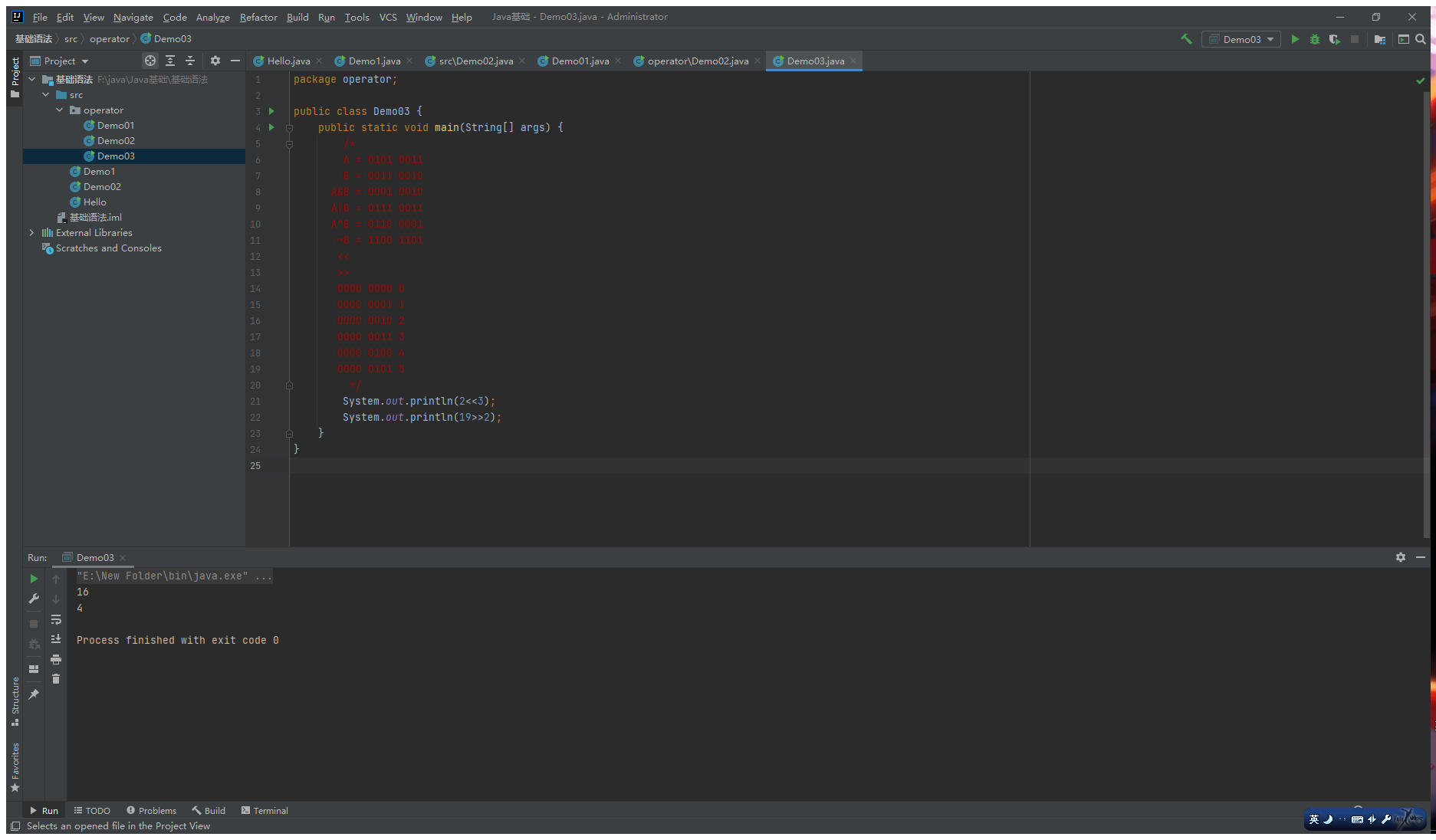Collapse all in Project panel
This screenshot has height=840, width=1436.
(190, 61)
